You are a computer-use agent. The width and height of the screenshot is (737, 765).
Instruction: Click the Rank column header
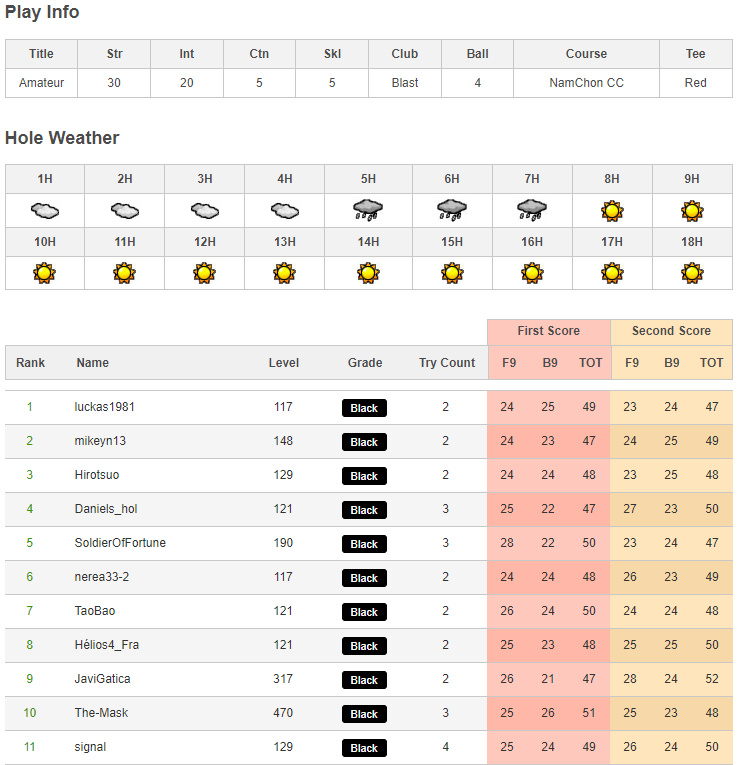pyautogui.click(x=30, y=363)
